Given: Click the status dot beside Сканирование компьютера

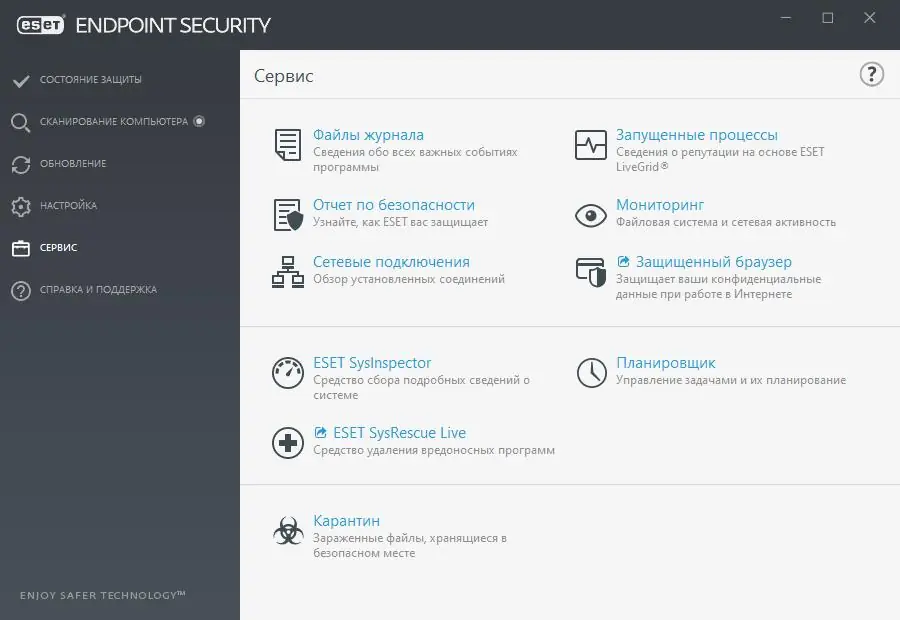Looking at the screenshot, I should click(x=198, y=119).
